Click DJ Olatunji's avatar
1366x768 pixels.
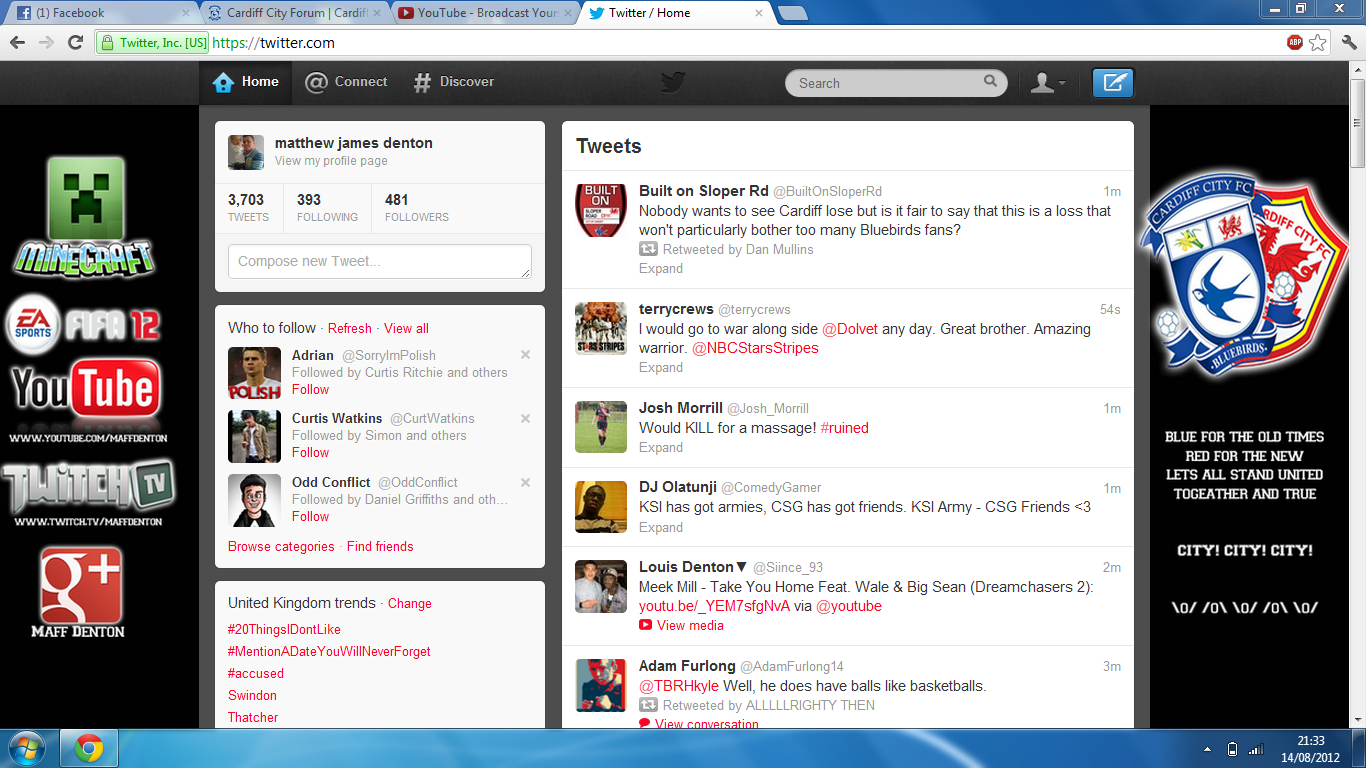pos(601,507)
